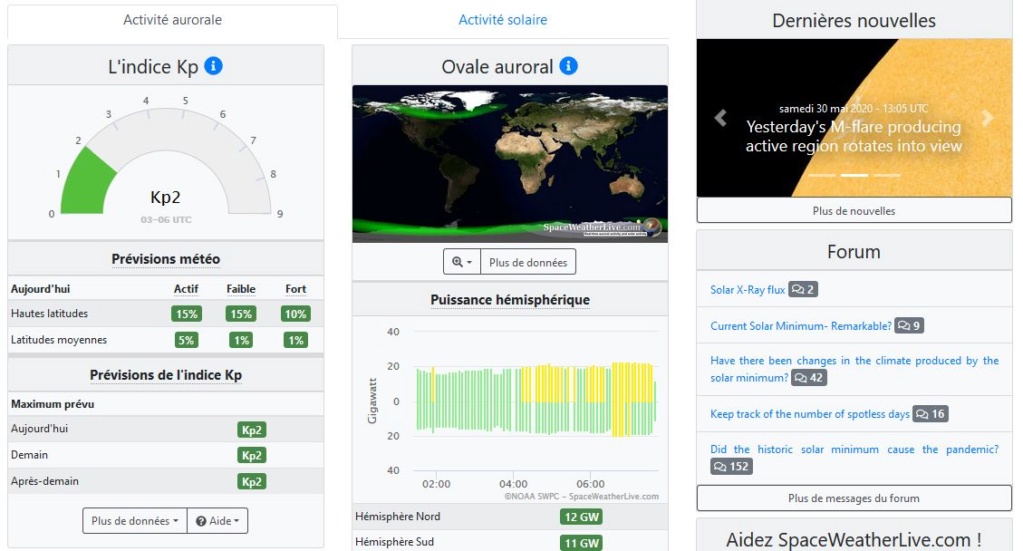Click the auroral oval world map image
The width and height of the screenshot is (1023, 551).
tap(510, 164)
